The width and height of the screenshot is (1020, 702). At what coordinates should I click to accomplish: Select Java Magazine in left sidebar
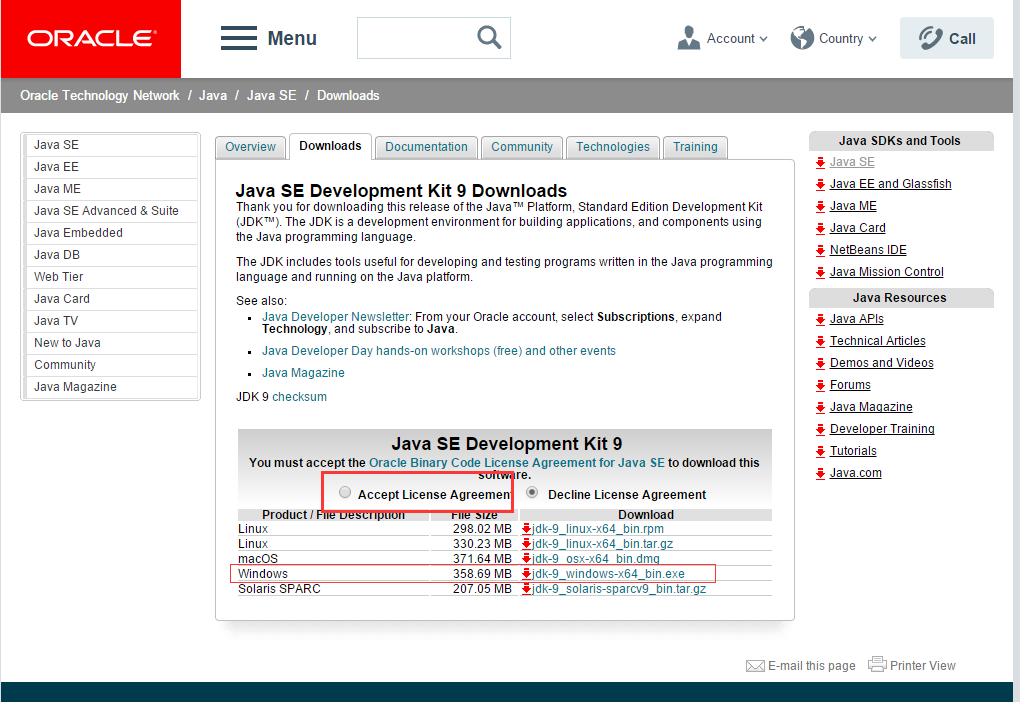click(x=111, y=387)
